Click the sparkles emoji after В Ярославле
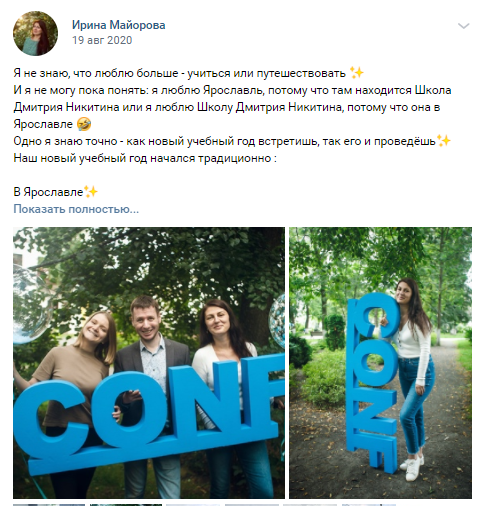 pos(91,192)
